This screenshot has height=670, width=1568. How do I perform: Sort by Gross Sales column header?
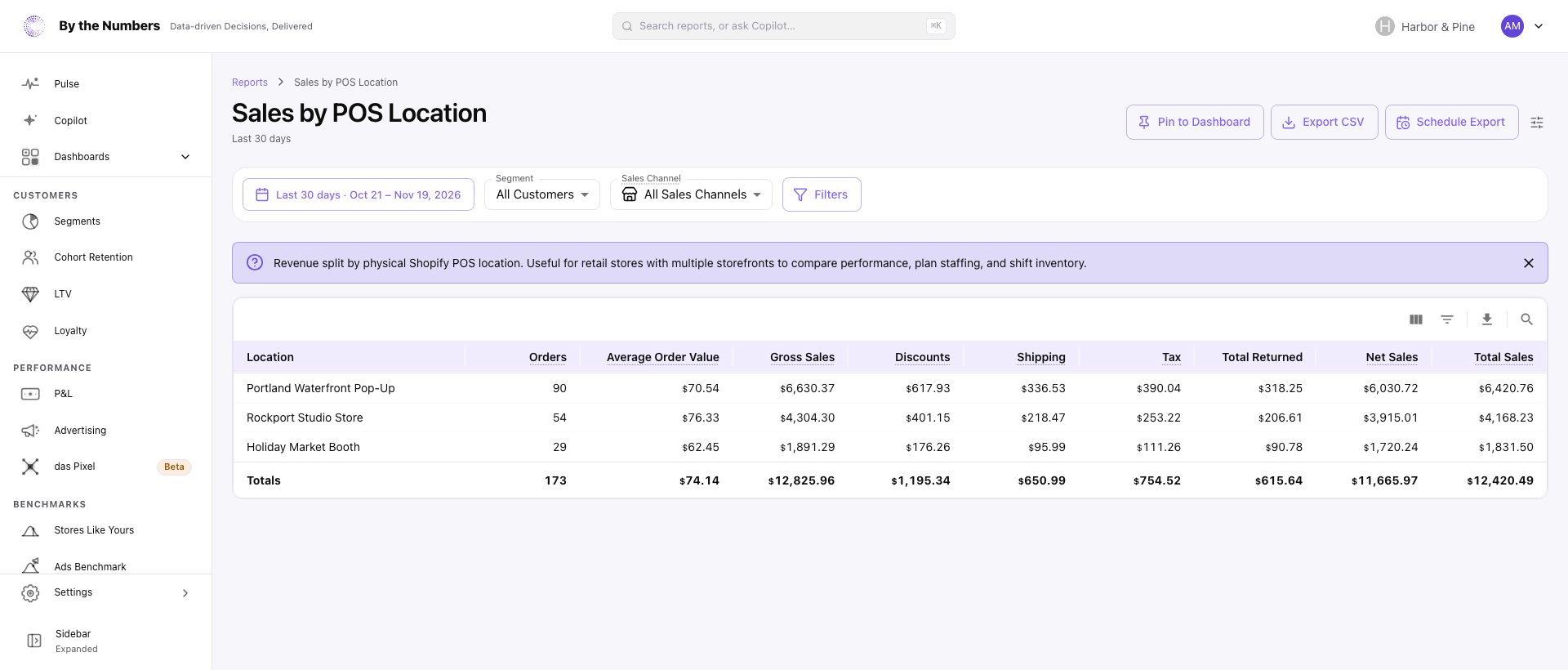802,357
